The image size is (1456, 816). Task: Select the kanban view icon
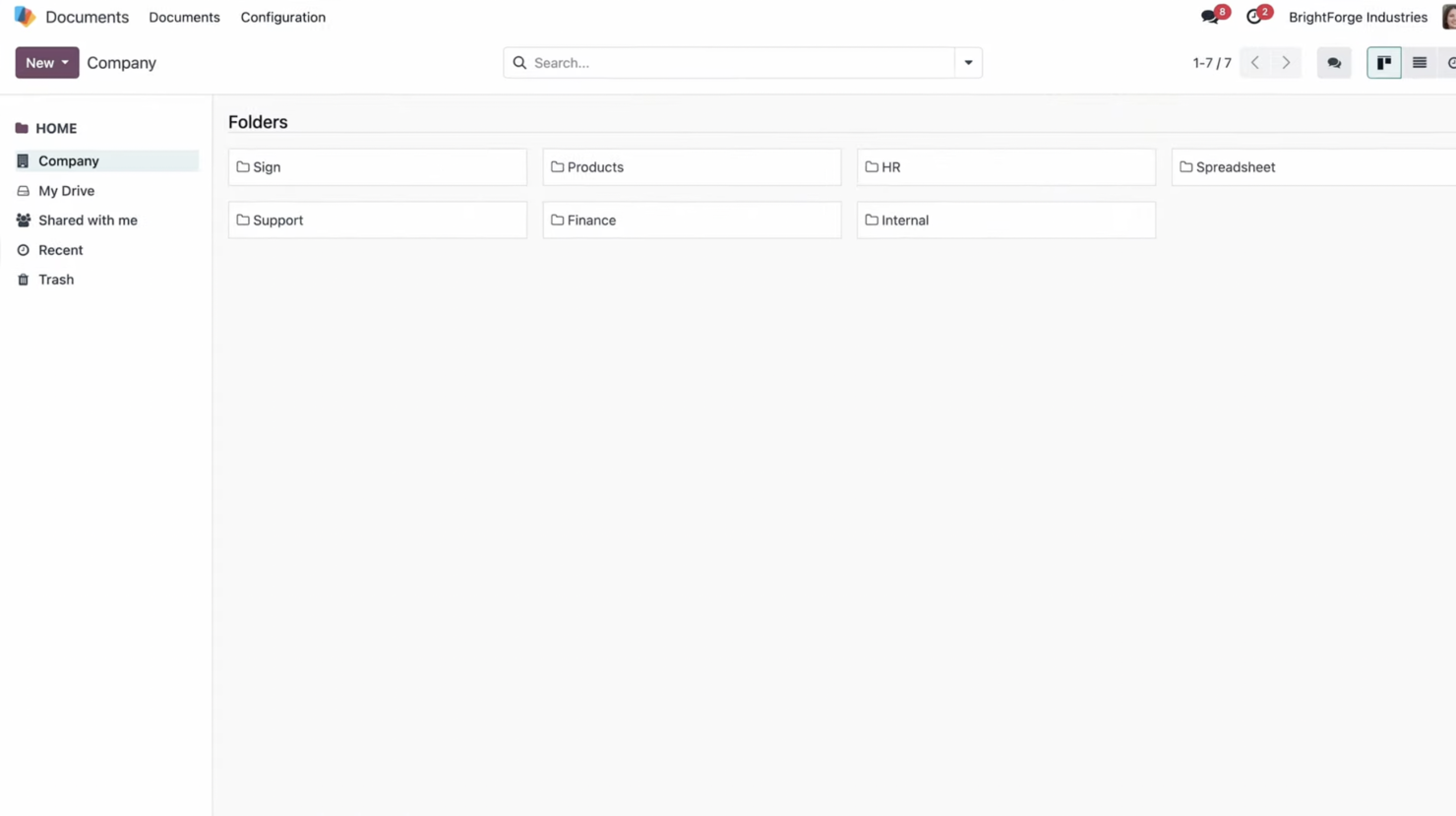(x=1383, y=62)
